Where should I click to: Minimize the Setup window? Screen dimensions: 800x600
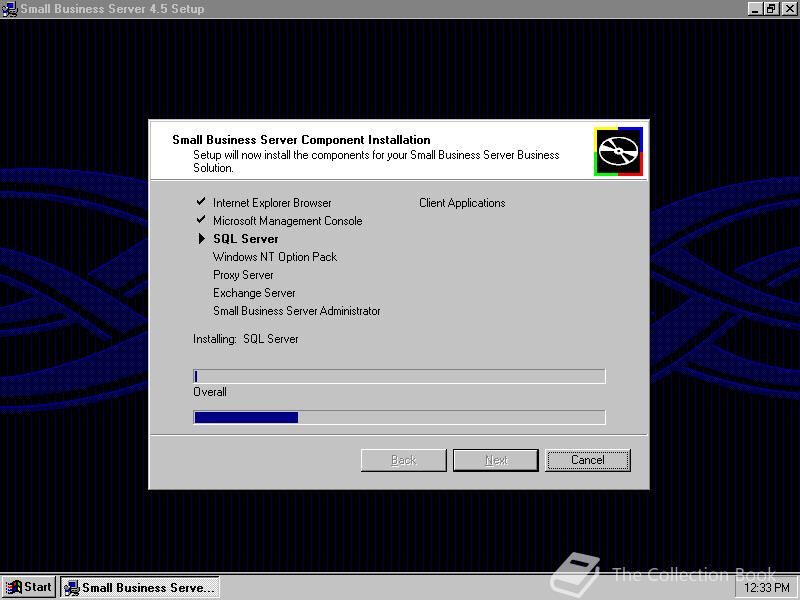pos(756,9)
